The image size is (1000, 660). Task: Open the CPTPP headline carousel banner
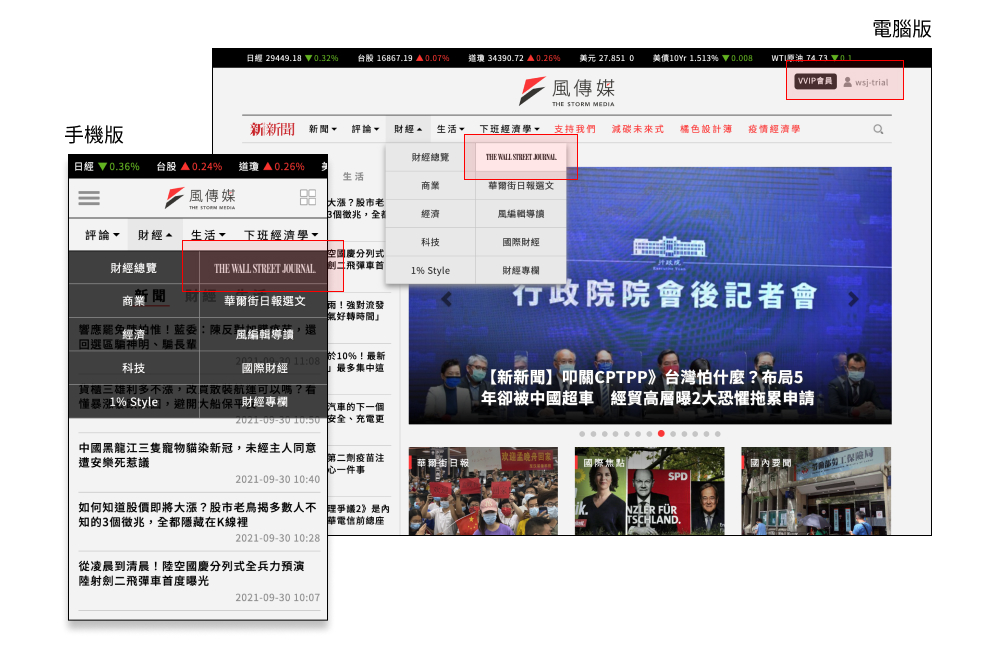point(650,295)
